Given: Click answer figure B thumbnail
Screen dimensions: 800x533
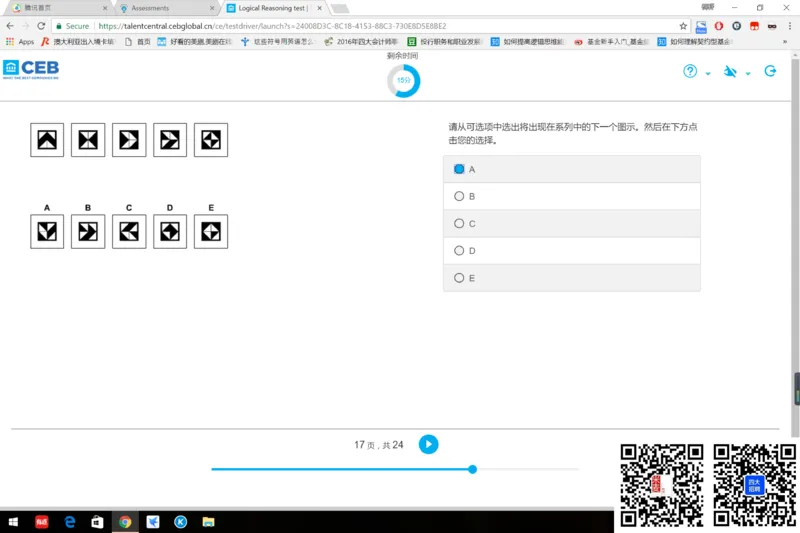Looking at the screenshot, I should pyautogui.click(x=88, y=232).
